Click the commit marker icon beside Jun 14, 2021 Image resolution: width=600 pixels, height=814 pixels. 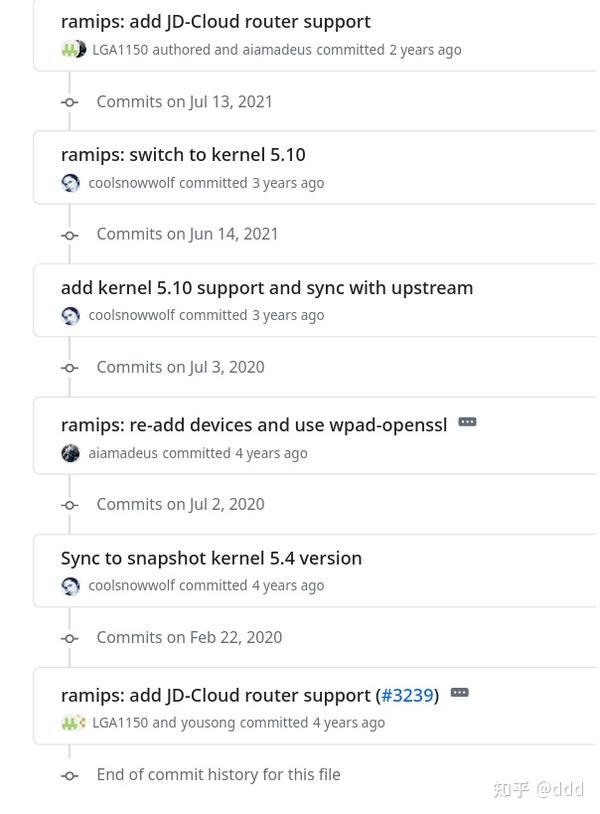[x=69, y=235]
